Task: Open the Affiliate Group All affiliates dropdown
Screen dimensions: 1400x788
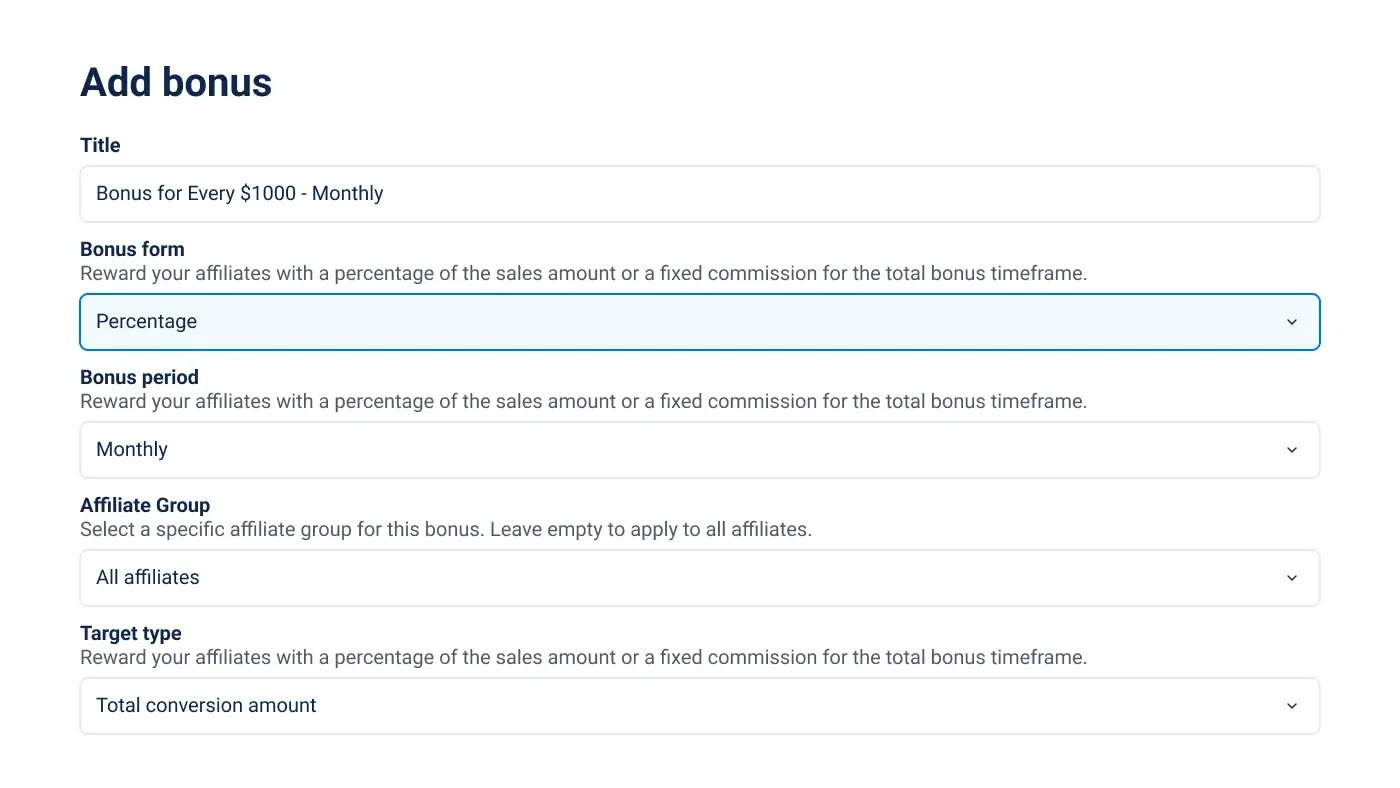Action: [700, 578]
